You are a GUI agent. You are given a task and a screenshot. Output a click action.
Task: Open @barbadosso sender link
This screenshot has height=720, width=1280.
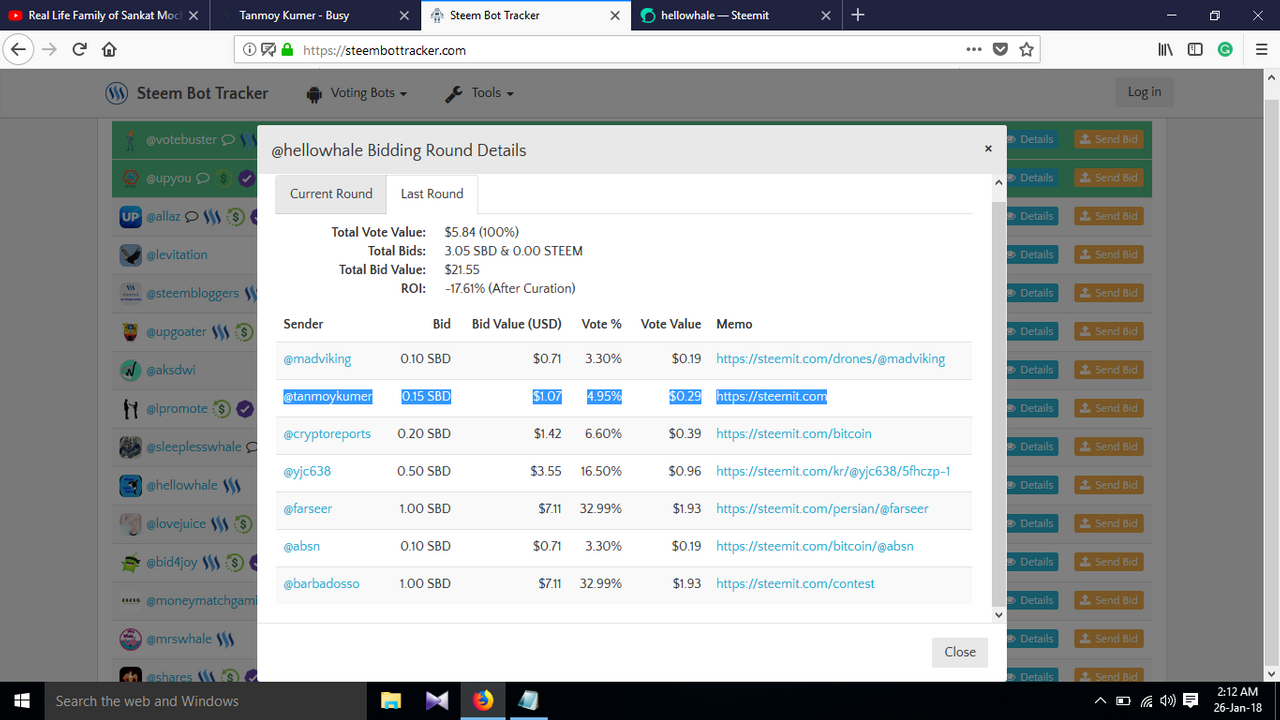coord(321,584)
